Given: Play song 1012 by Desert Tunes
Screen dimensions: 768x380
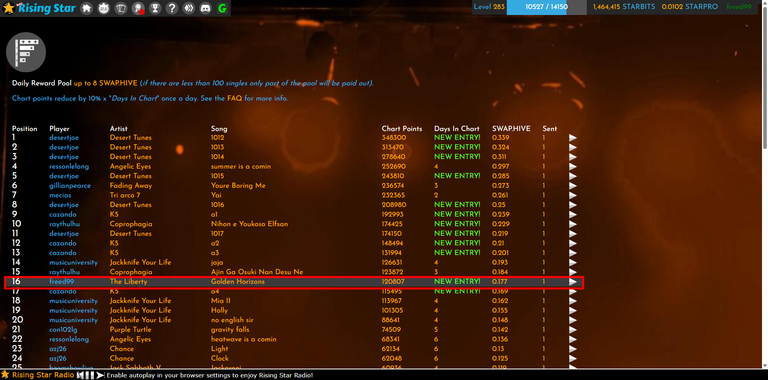Looking at the screenshot, I should pyautogui.click(x=573, y=138).
